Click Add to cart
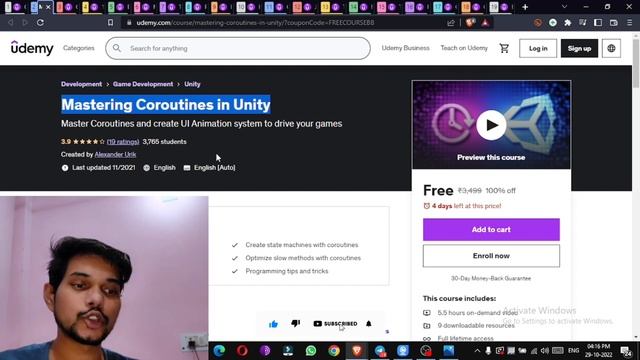The image size is (640, 360). pyautogui.click(x=491, y=229)
